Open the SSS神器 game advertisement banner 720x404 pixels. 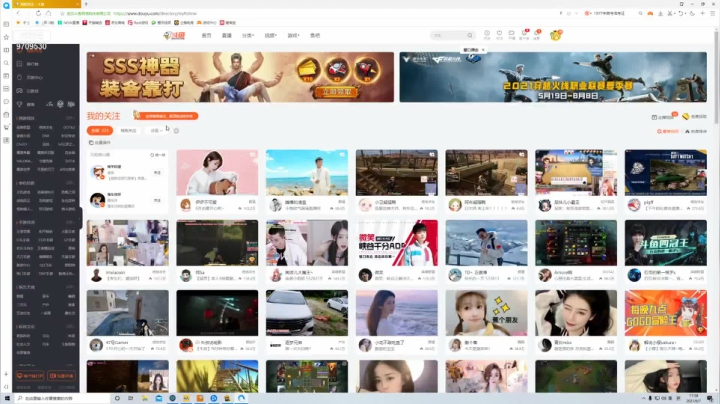coord(240,77)
